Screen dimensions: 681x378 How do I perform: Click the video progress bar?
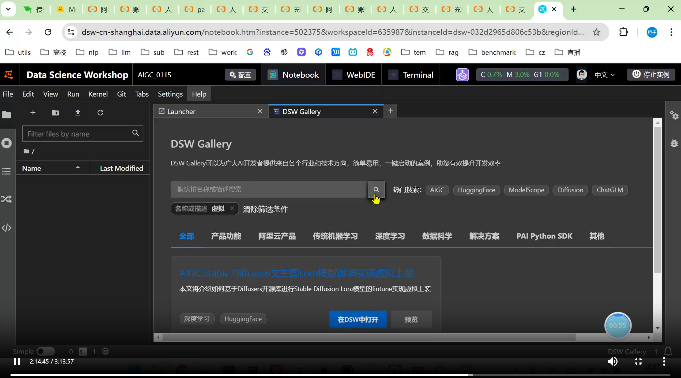pyautogui.click(x=340, y=375)
